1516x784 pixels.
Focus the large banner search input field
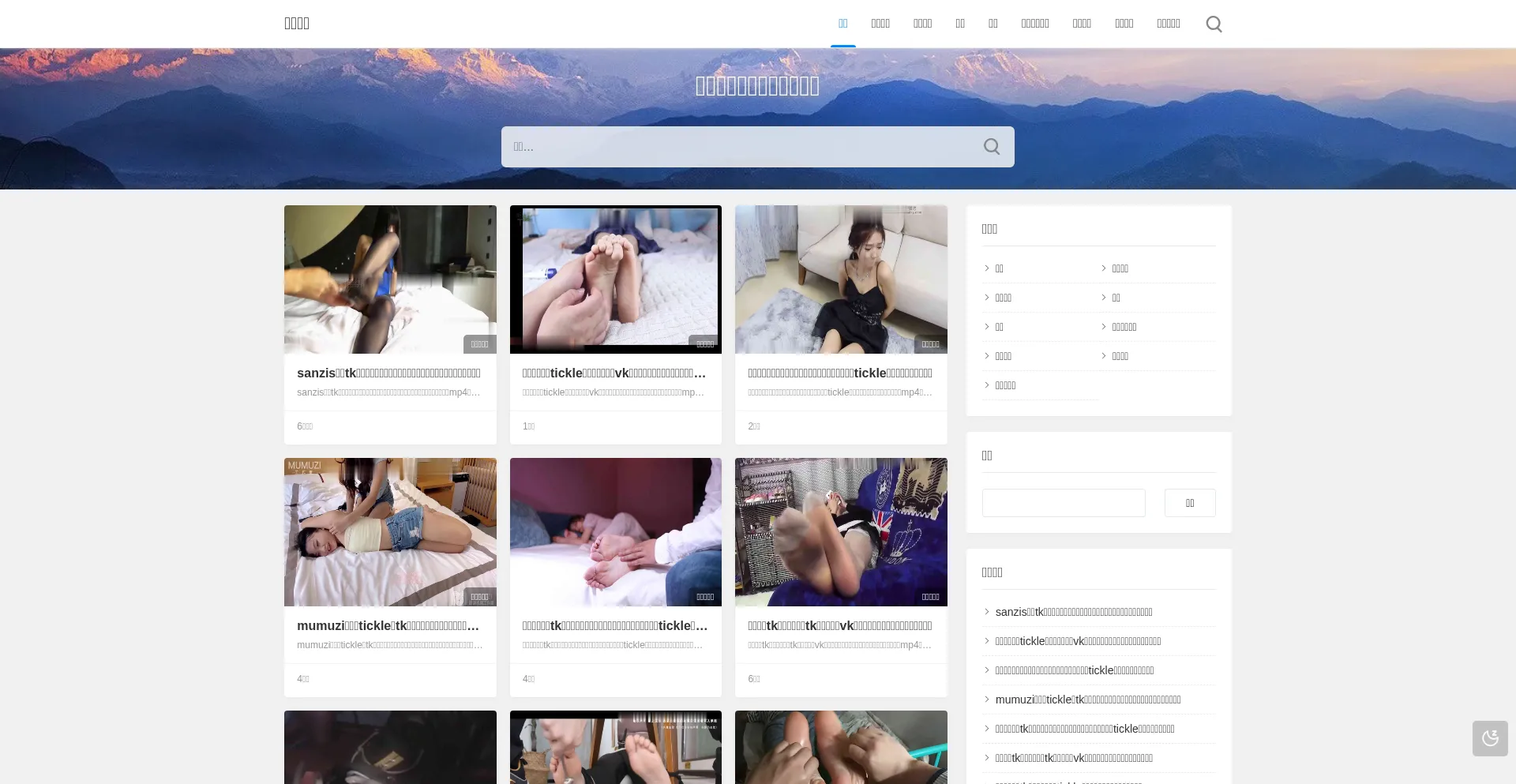(757, 147)
